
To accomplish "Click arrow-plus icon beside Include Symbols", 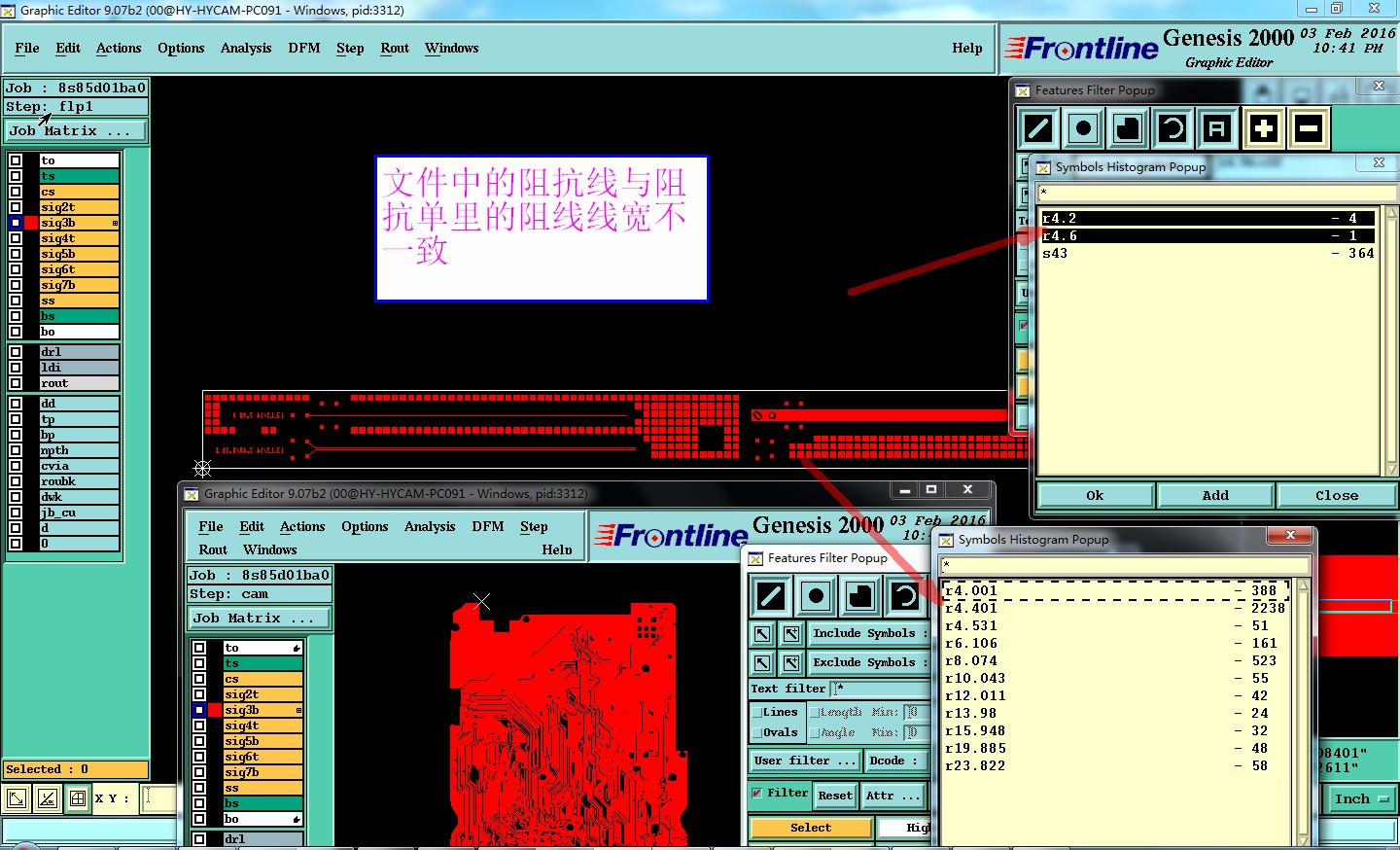I will point(791,634).
